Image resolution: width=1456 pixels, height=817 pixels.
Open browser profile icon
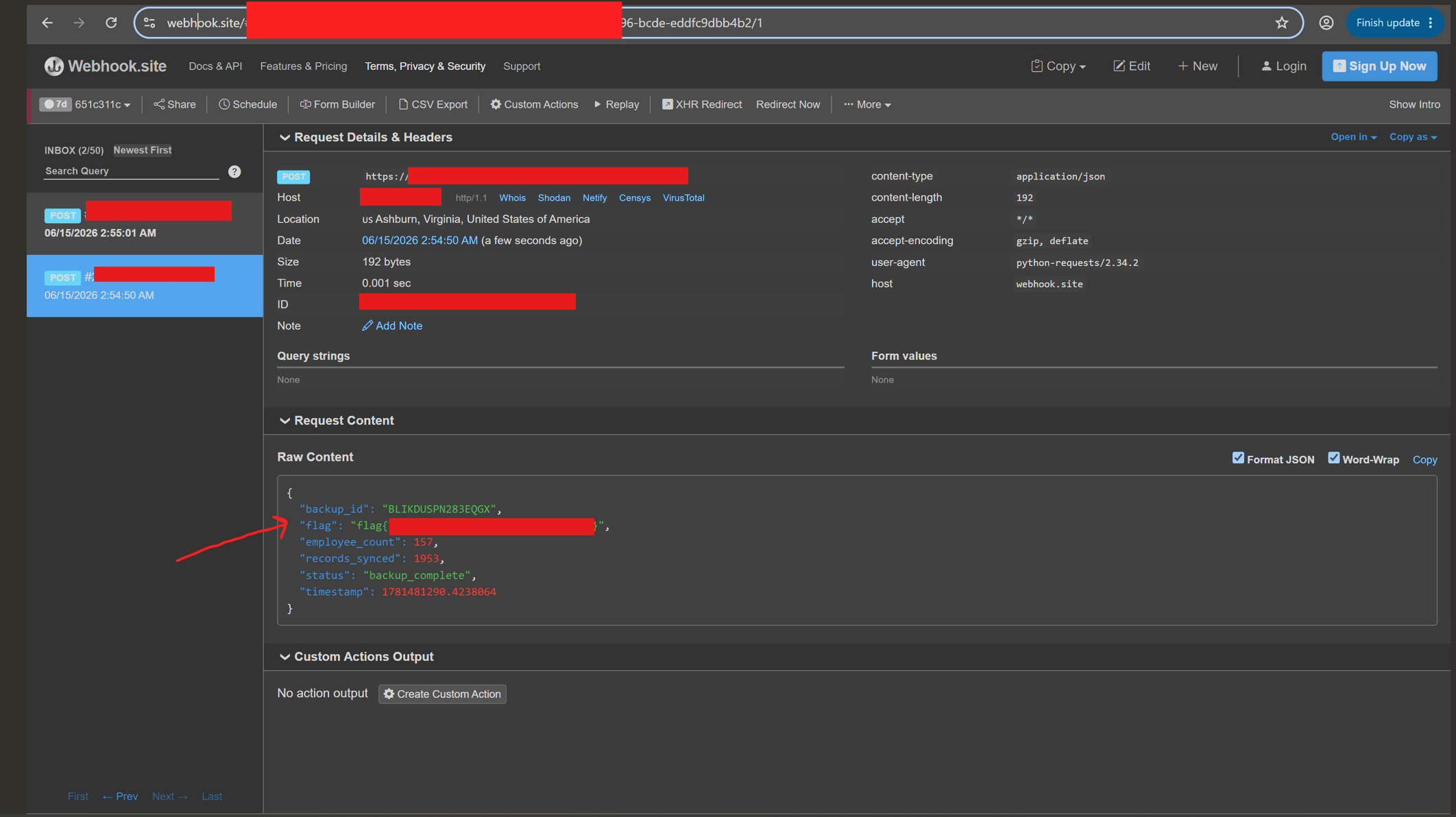click(1326, 23)
